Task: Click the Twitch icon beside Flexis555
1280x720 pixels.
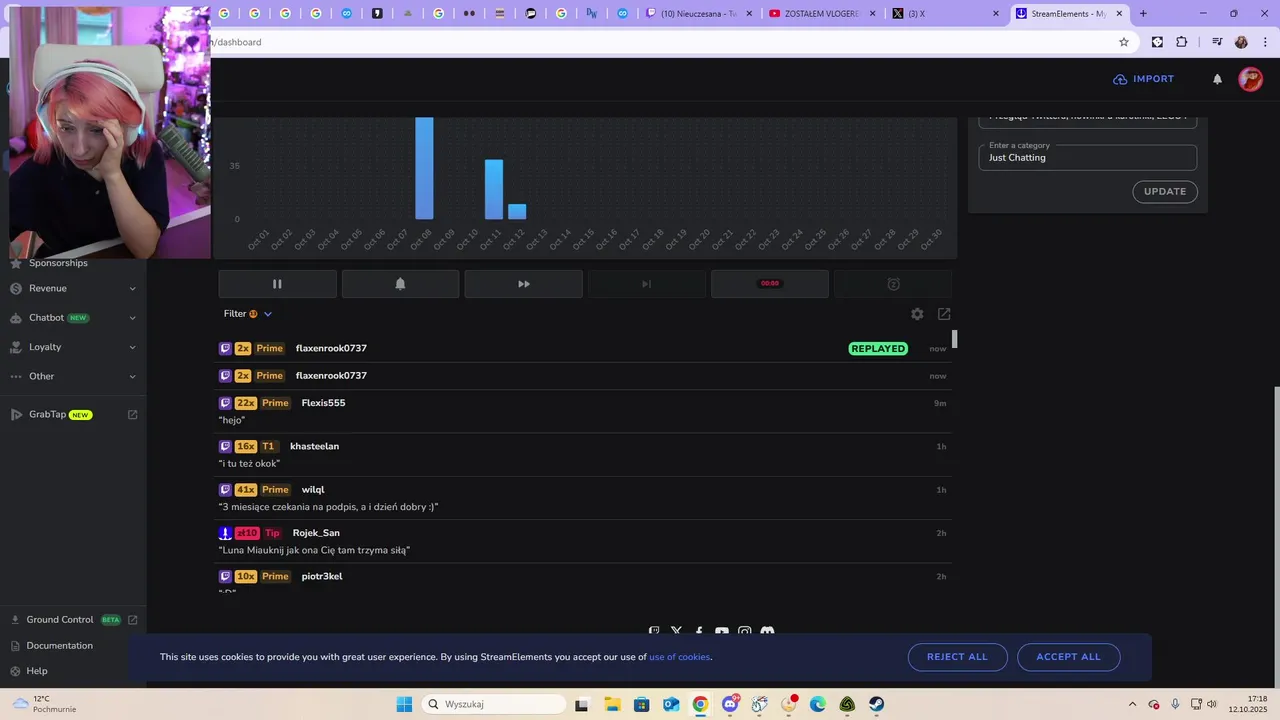Action: click(225, 403)
